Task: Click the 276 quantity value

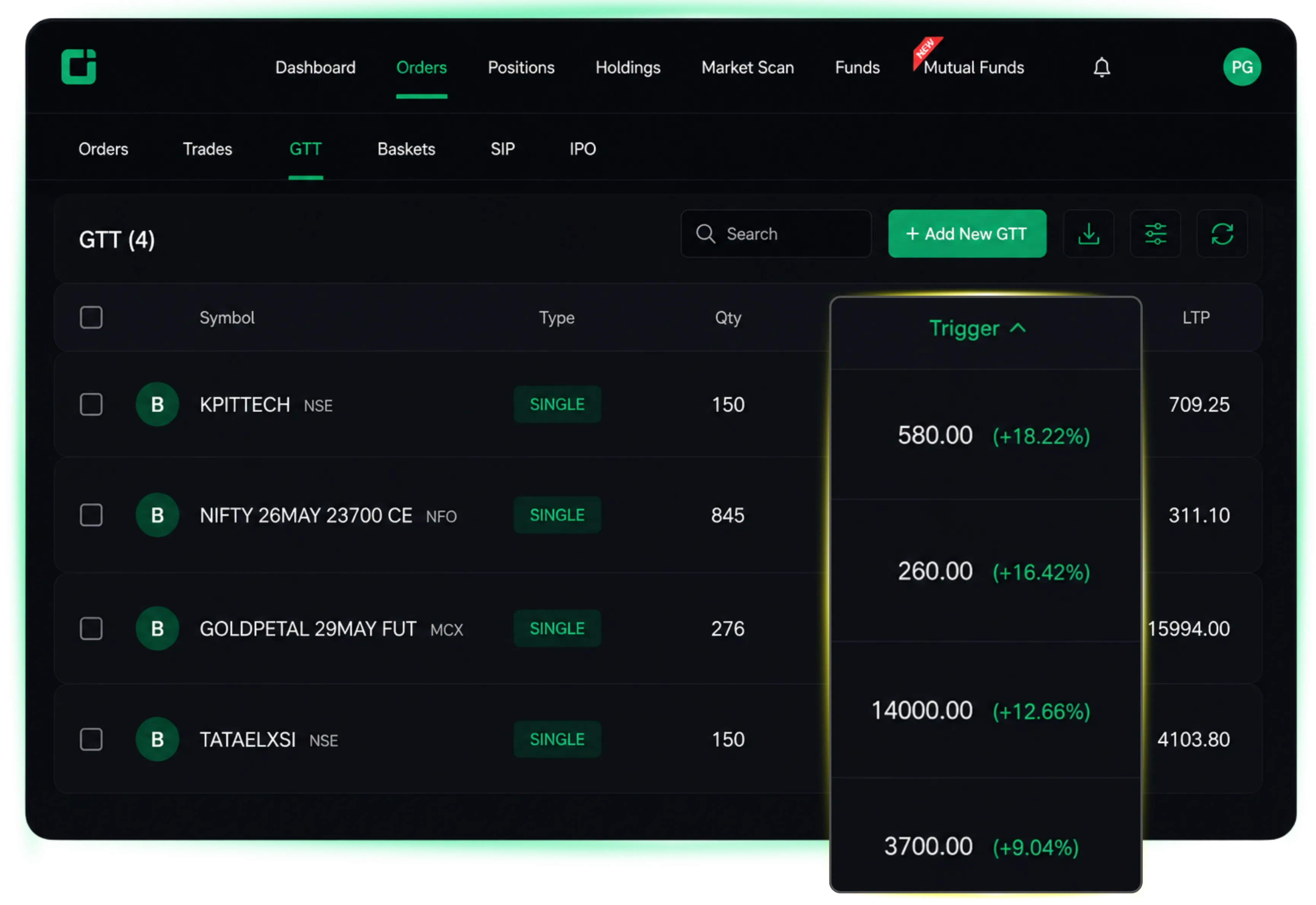Action: click(x=728, y=629)
